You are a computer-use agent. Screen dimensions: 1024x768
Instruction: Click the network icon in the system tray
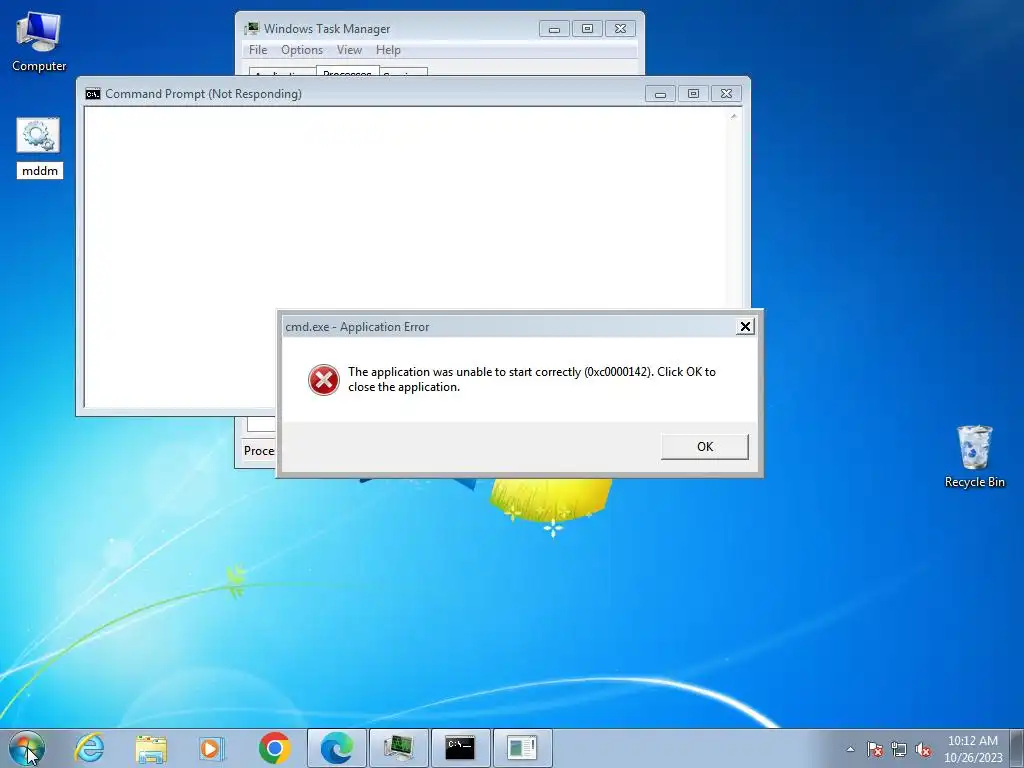899,749
